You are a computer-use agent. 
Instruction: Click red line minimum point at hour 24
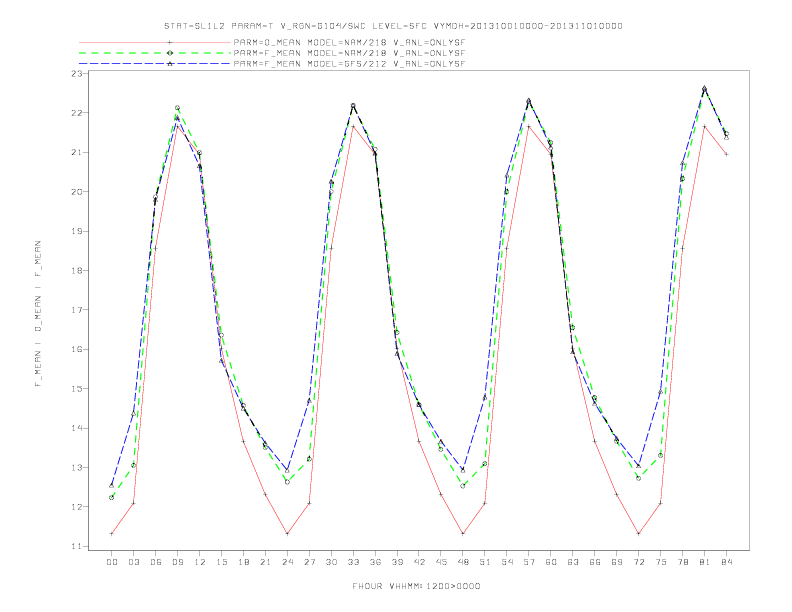(287, 533)
